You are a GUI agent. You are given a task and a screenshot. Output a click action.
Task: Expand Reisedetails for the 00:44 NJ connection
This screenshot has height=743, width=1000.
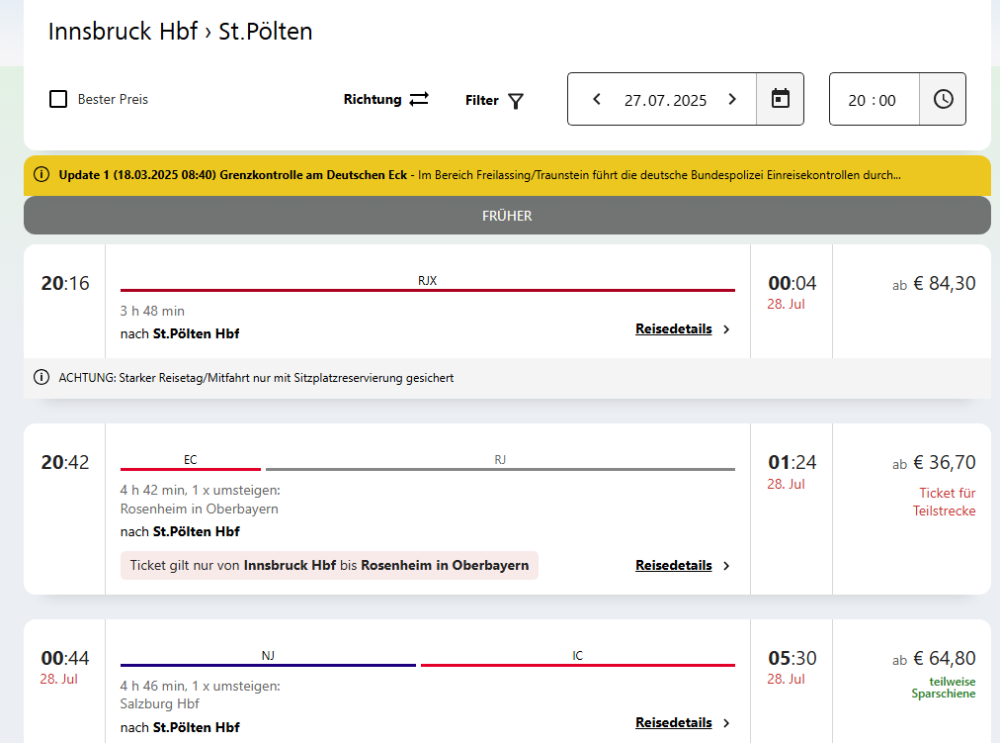click(682, 723)
